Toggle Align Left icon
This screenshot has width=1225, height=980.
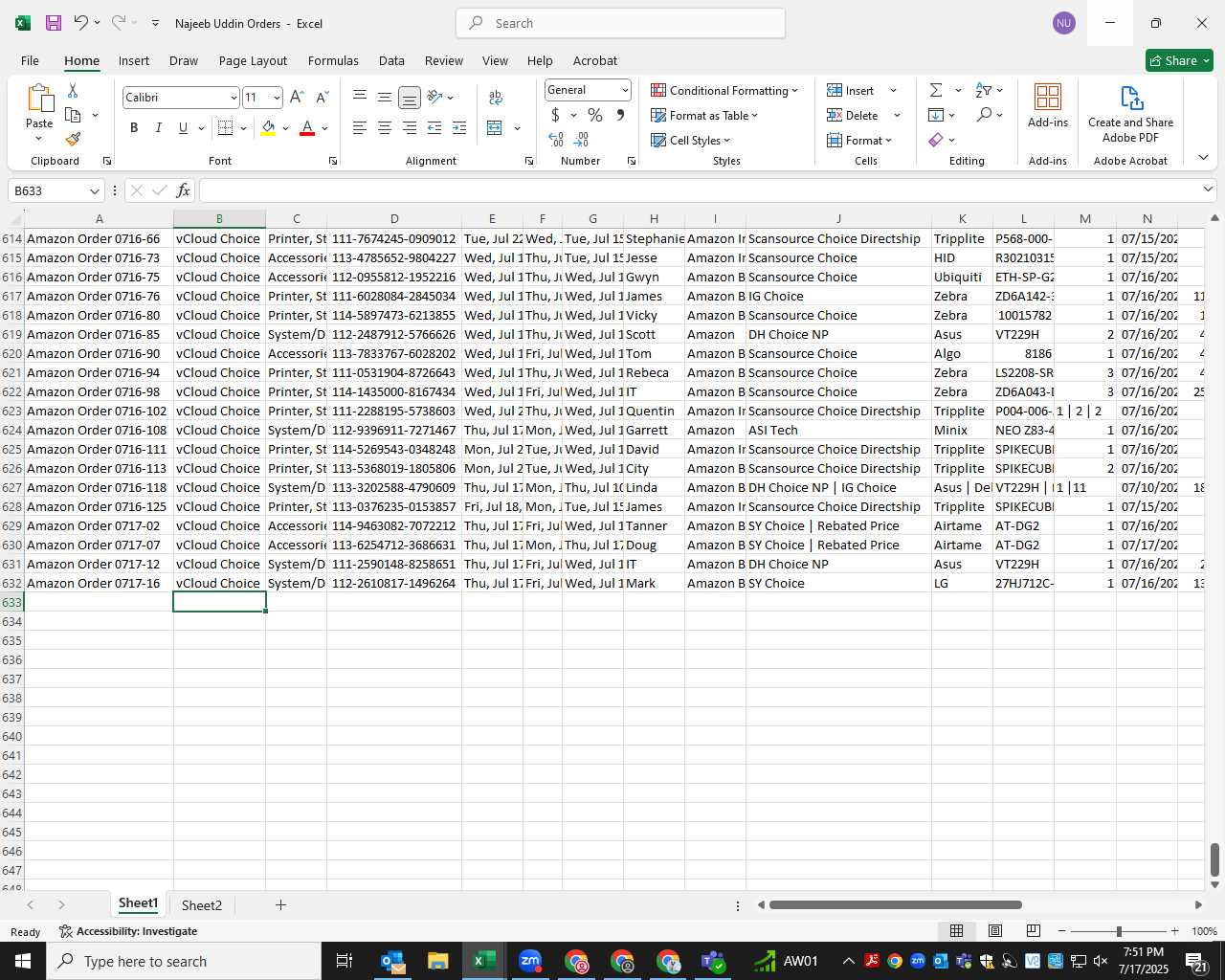(360, 127)
